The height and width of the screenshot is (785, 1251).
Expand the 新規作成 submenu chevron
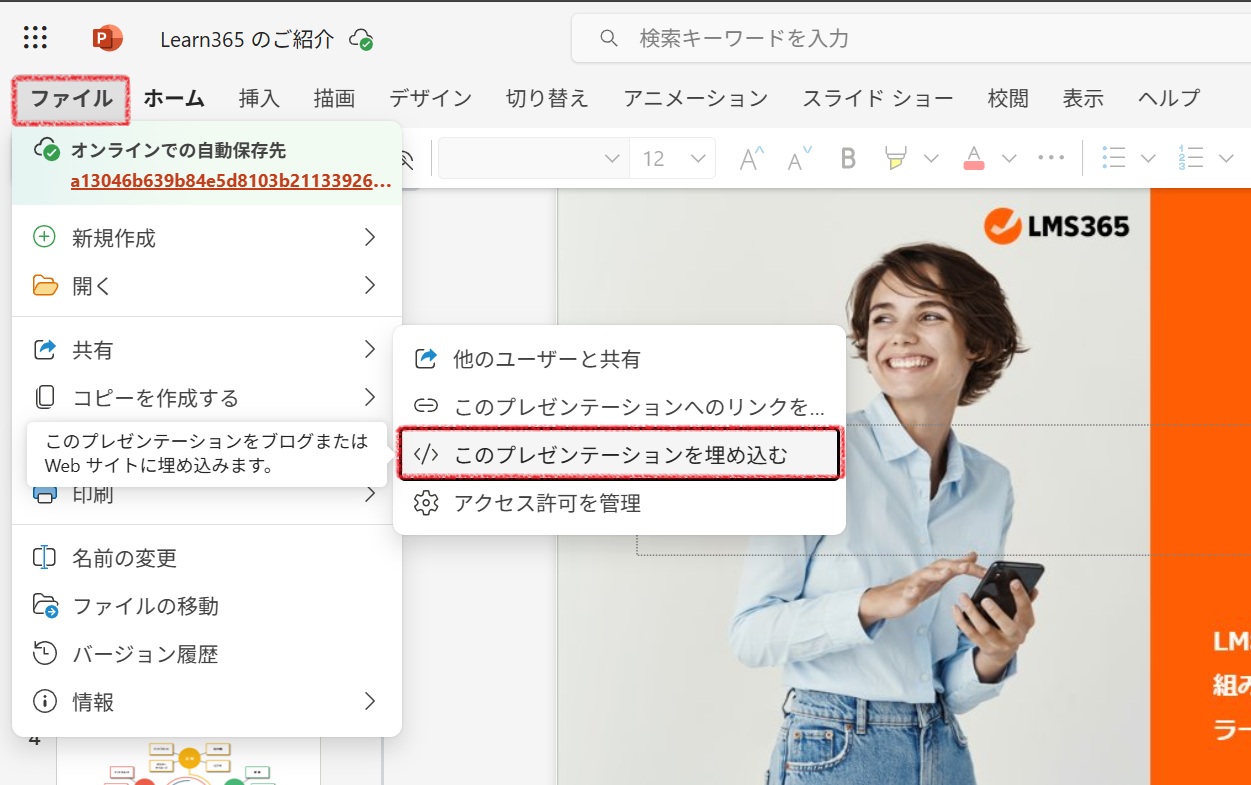click(370, 238)
